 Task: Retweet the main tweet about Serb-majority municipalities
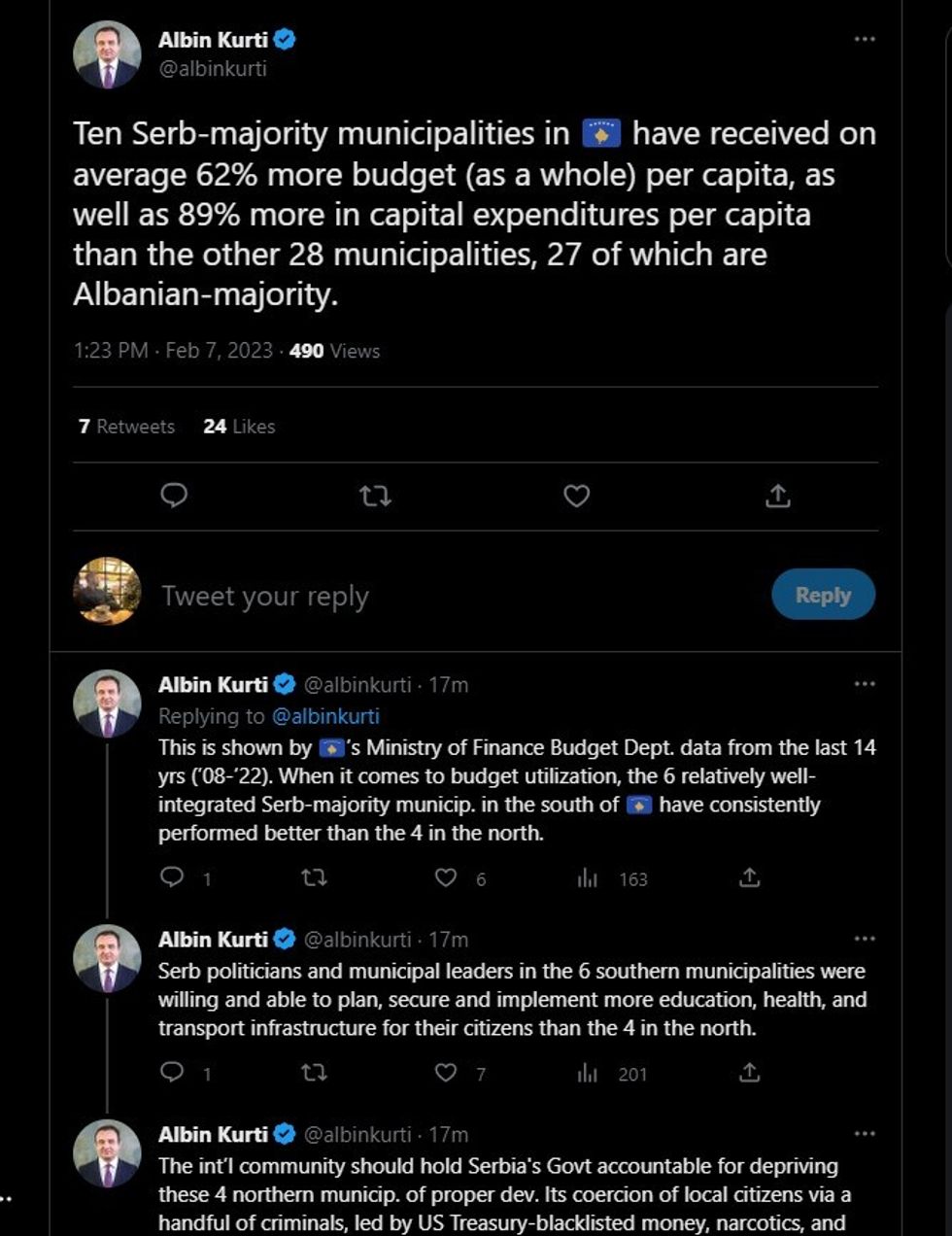point(375,497)
